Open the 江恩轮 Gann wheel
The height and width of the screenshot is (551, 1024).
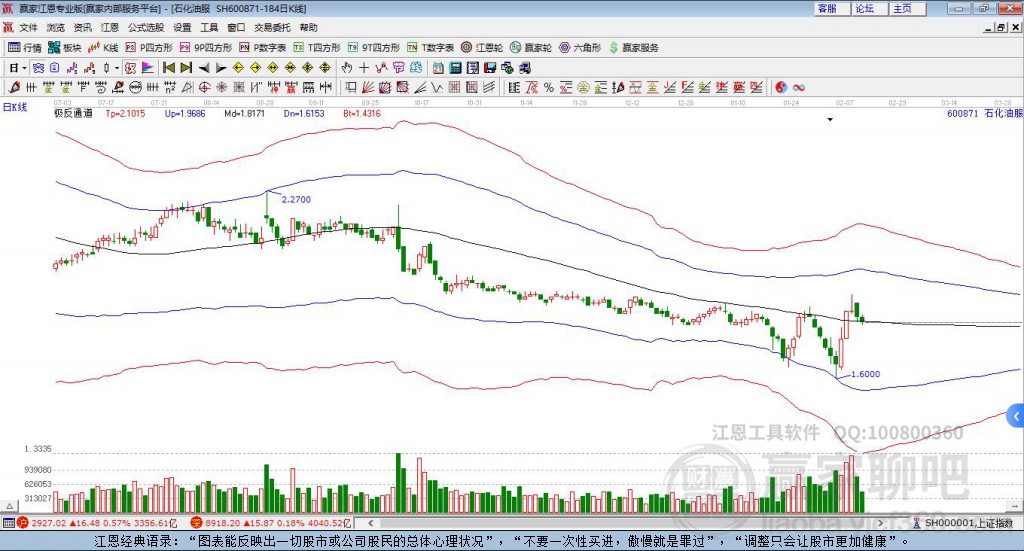481,48
